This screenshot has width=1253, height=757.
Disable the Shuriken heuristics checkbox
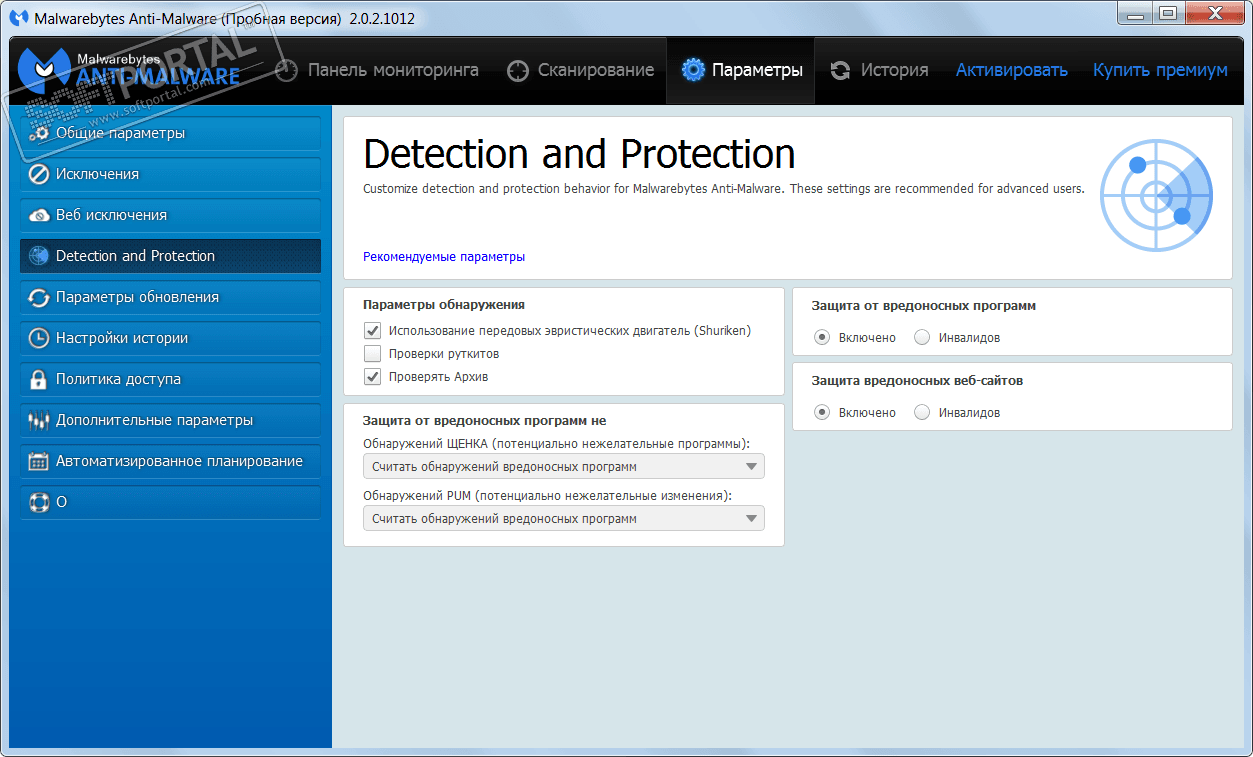(372, 330)
